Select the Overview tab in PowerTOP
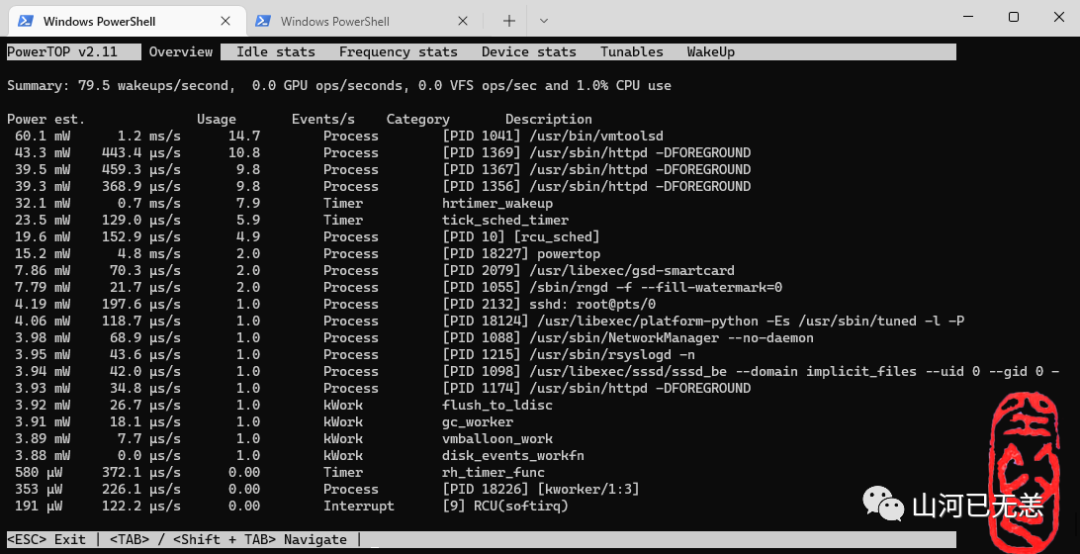The image size is (1080, 554). [181, 52]
